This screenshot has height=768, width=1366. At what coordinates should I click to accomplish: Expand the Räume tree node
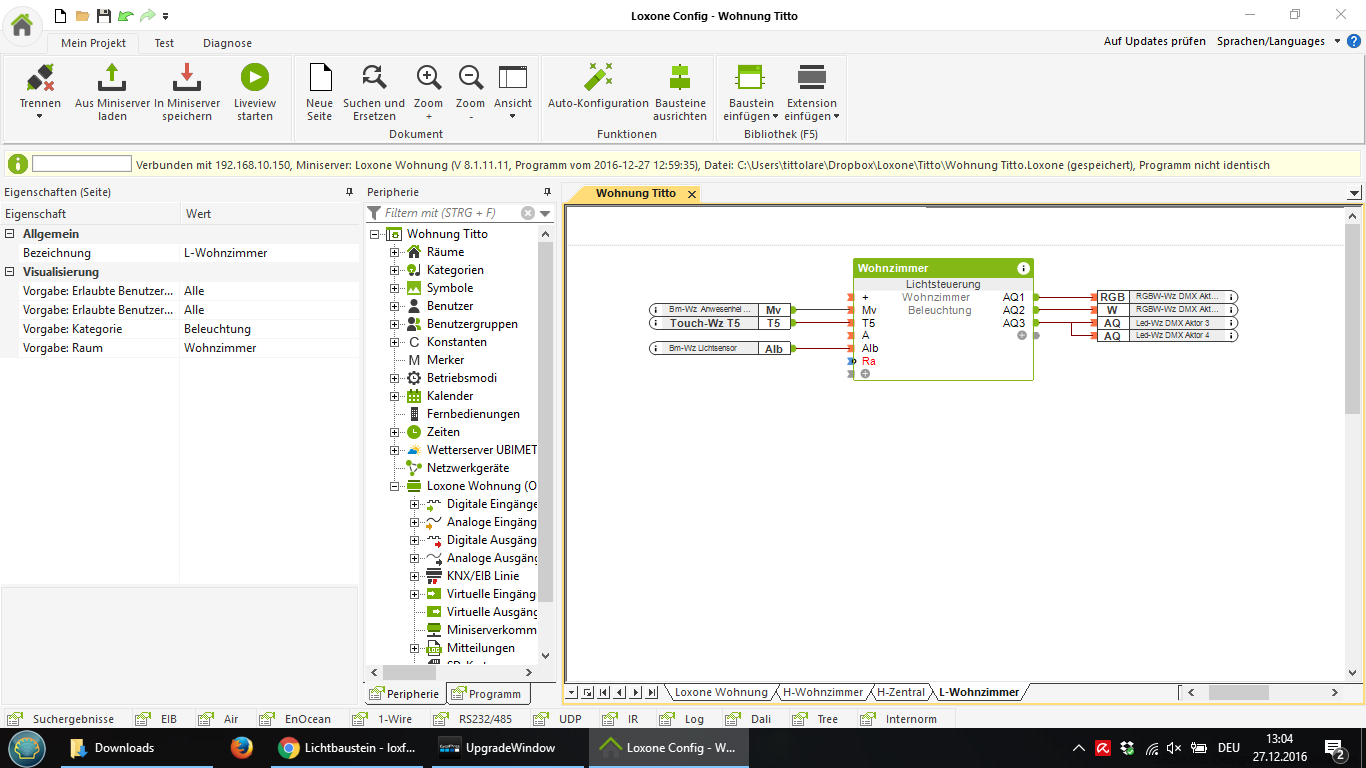(395, 252)
